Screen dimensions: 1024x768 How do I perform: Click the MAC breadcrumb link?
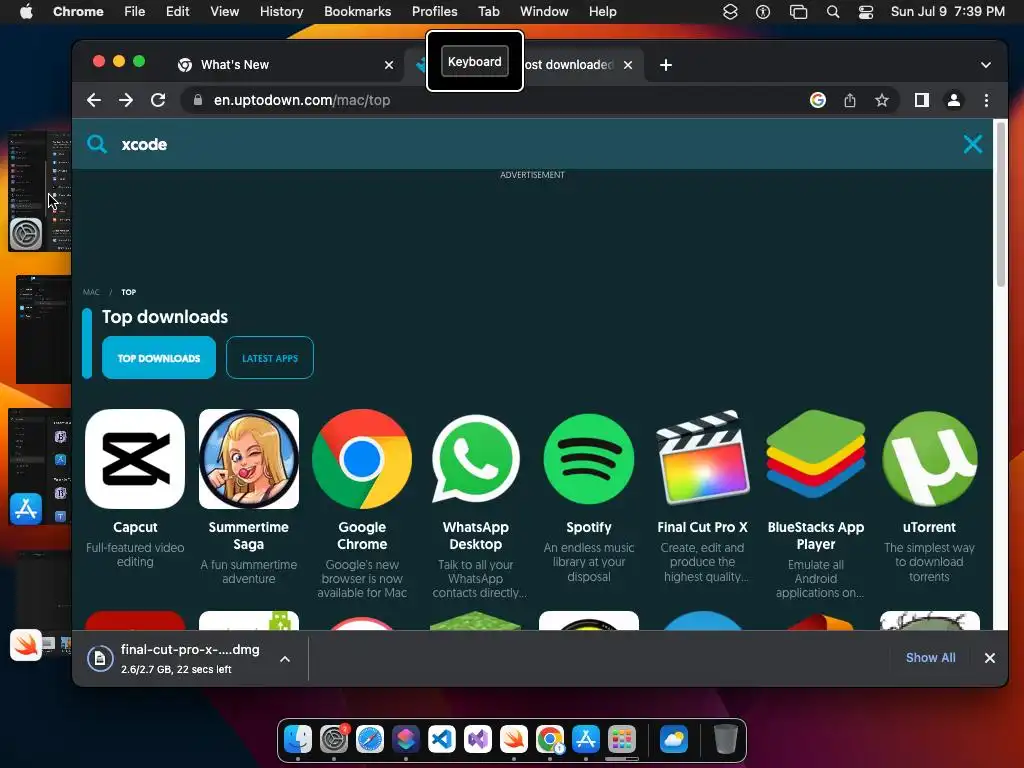click(91, 292)
